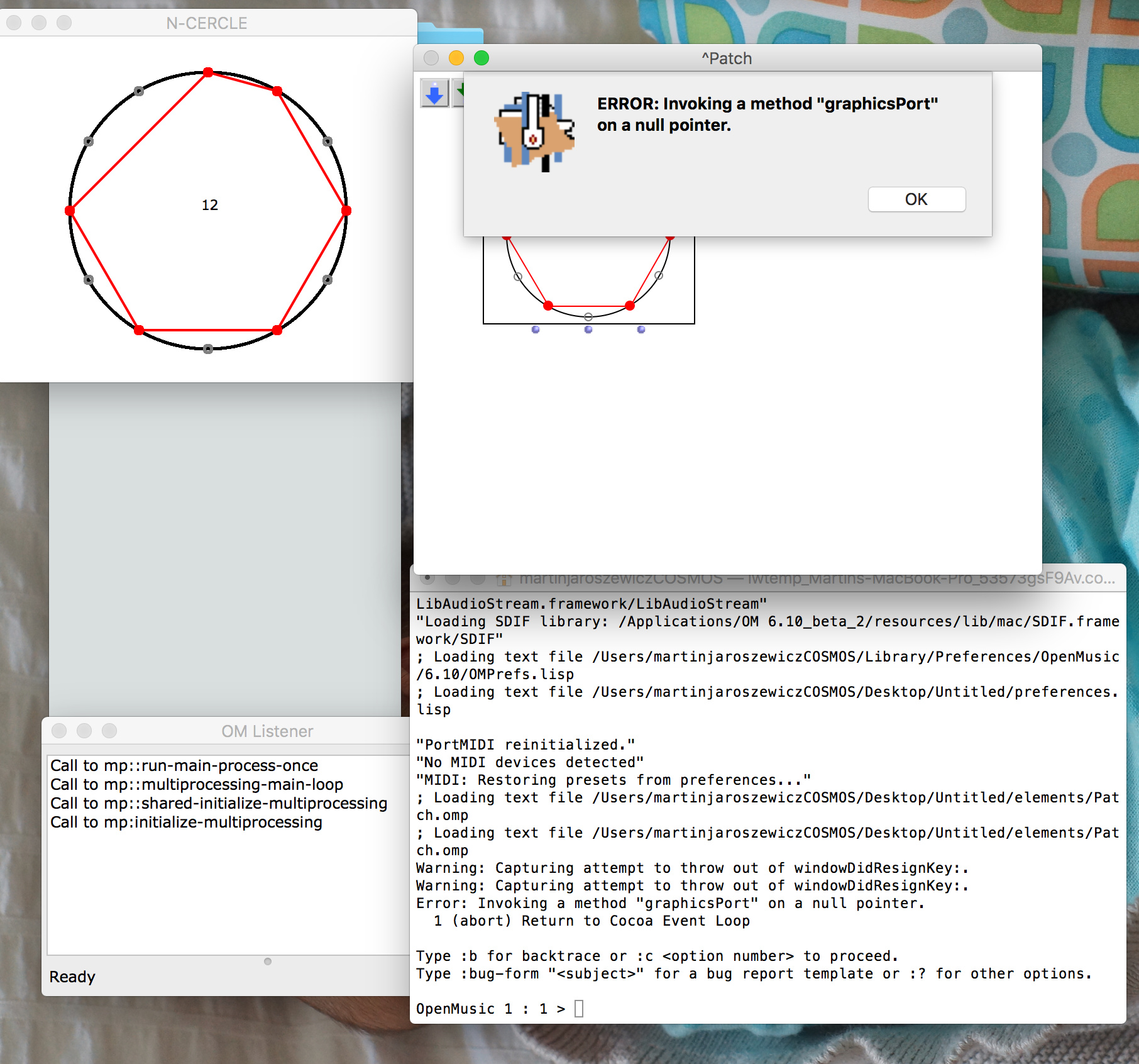Select 'Call to mp::shared-initialize-multiprocessing' line in Listener
Image resolution: width=1139 pixels, height=1064 pixels.
tap(219, 803)
